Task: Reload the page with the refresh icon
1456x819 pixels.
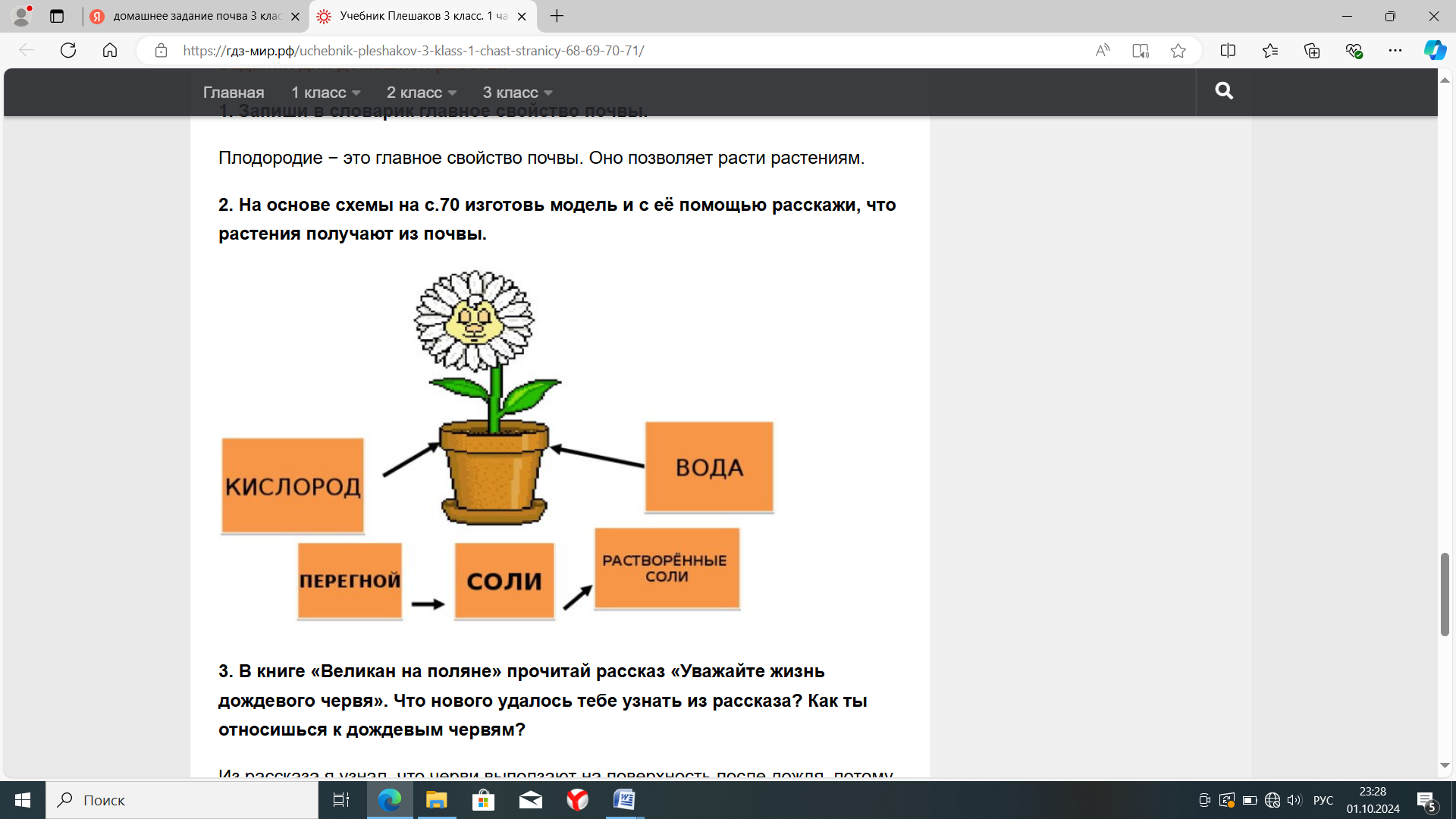Action: tap(68, 51)
